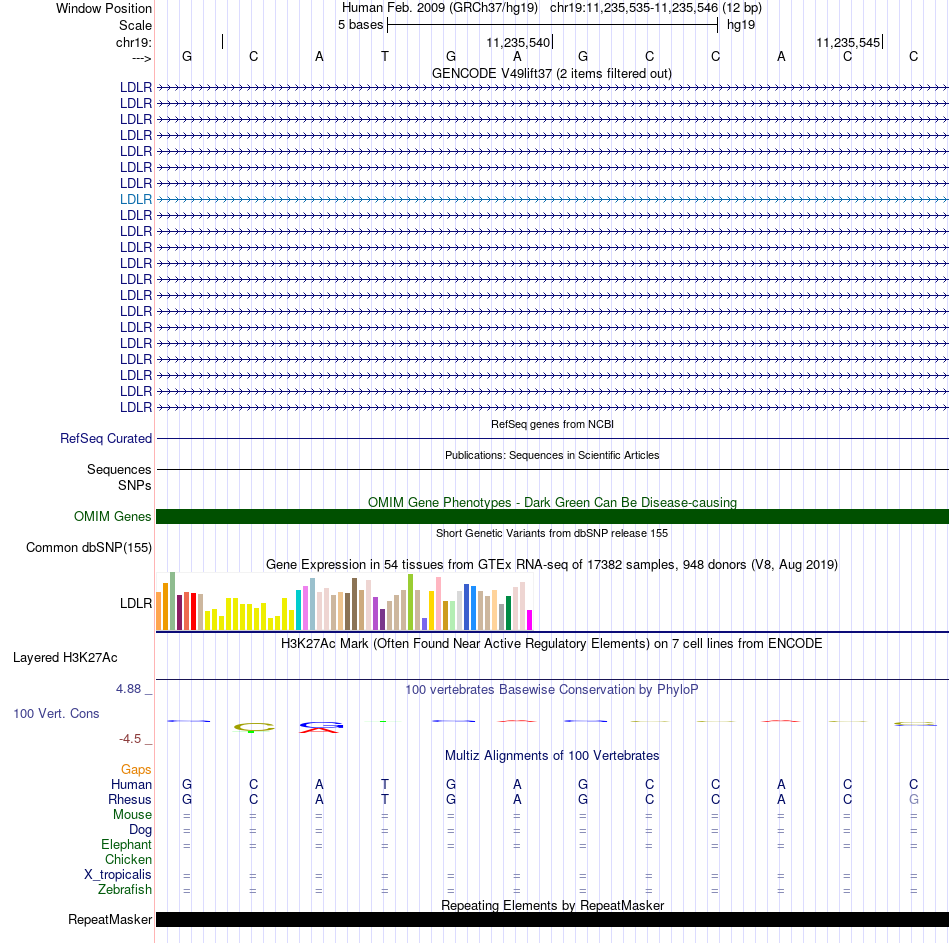Click the dark green OMIM Genes bar
950x943 pixels.
(x=552, y=516)
